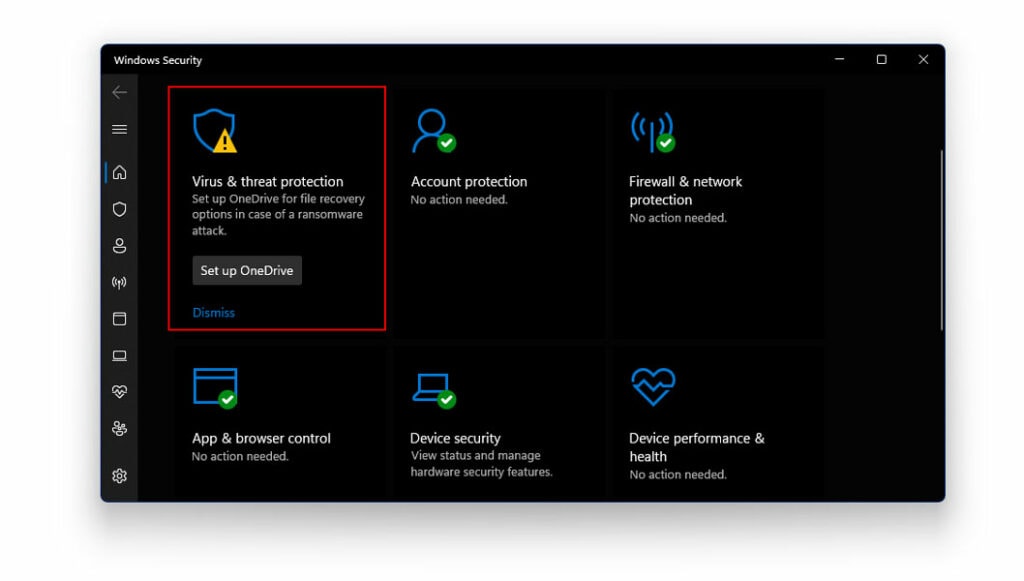Open App & browser control heading

pyautogui.click(x=261, y=439)
